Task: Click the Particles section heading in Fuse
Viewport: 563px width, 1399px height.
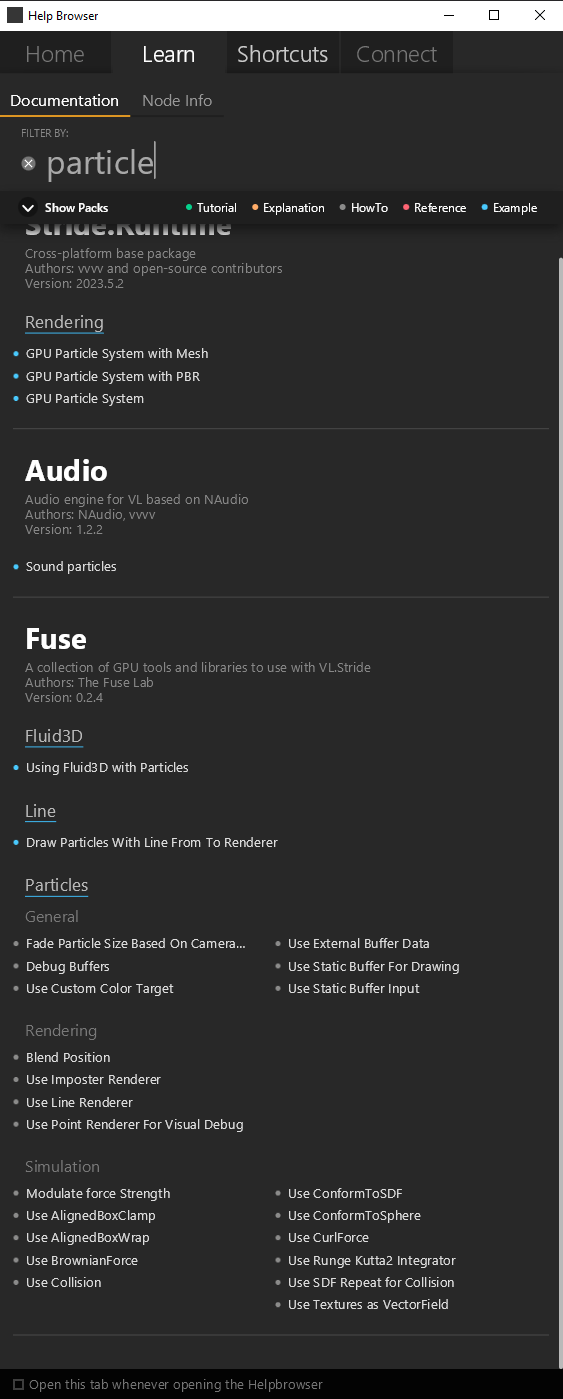Action: 57,885
